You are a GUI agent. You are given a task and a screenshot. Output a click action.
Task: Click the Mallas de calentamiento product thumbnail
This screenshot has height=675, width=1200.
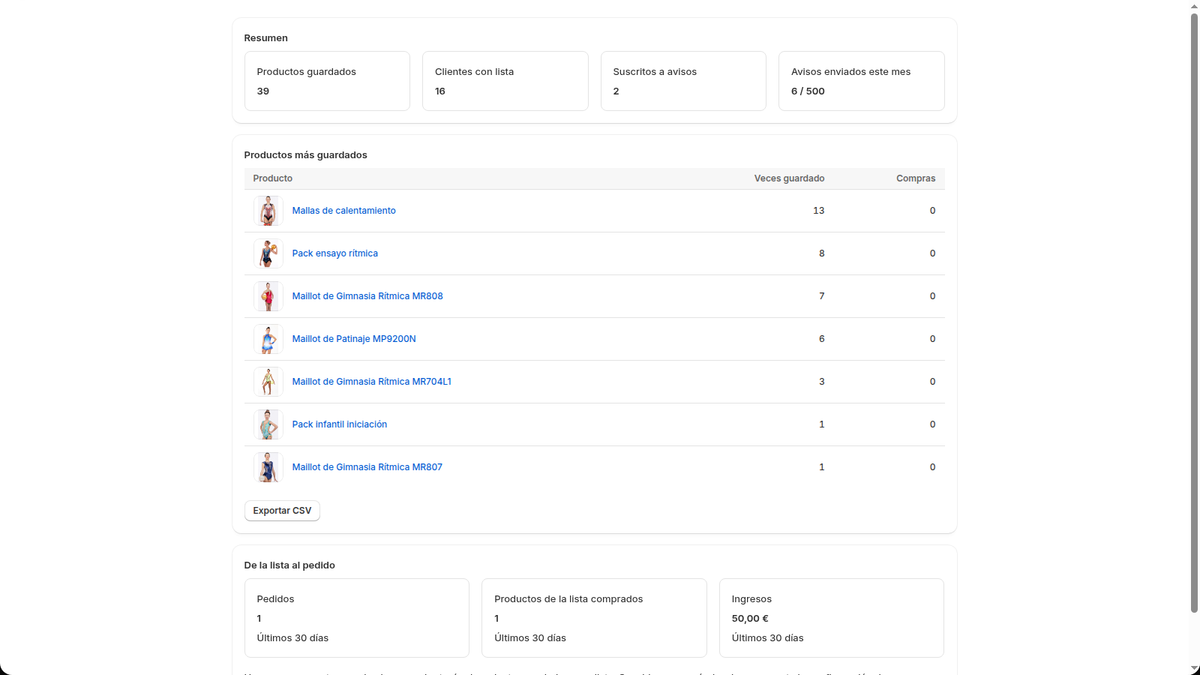click(268, 211)
